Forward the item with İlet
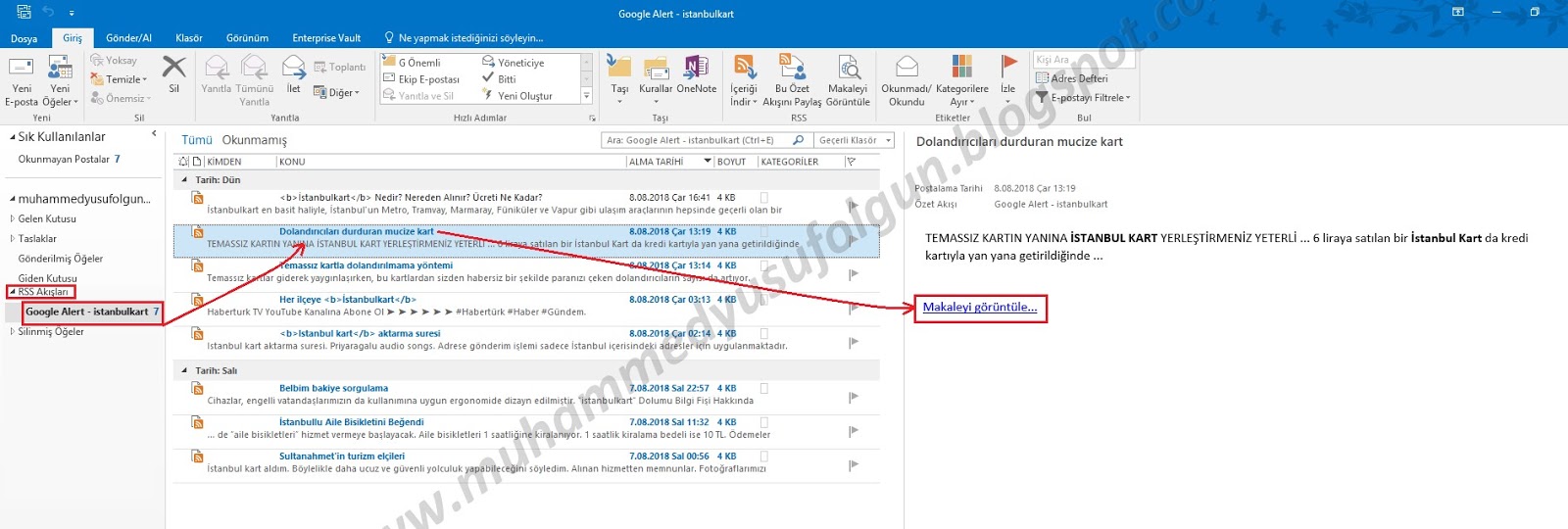This screenshot has height=529, width=1568. click(x=293, y=74)
